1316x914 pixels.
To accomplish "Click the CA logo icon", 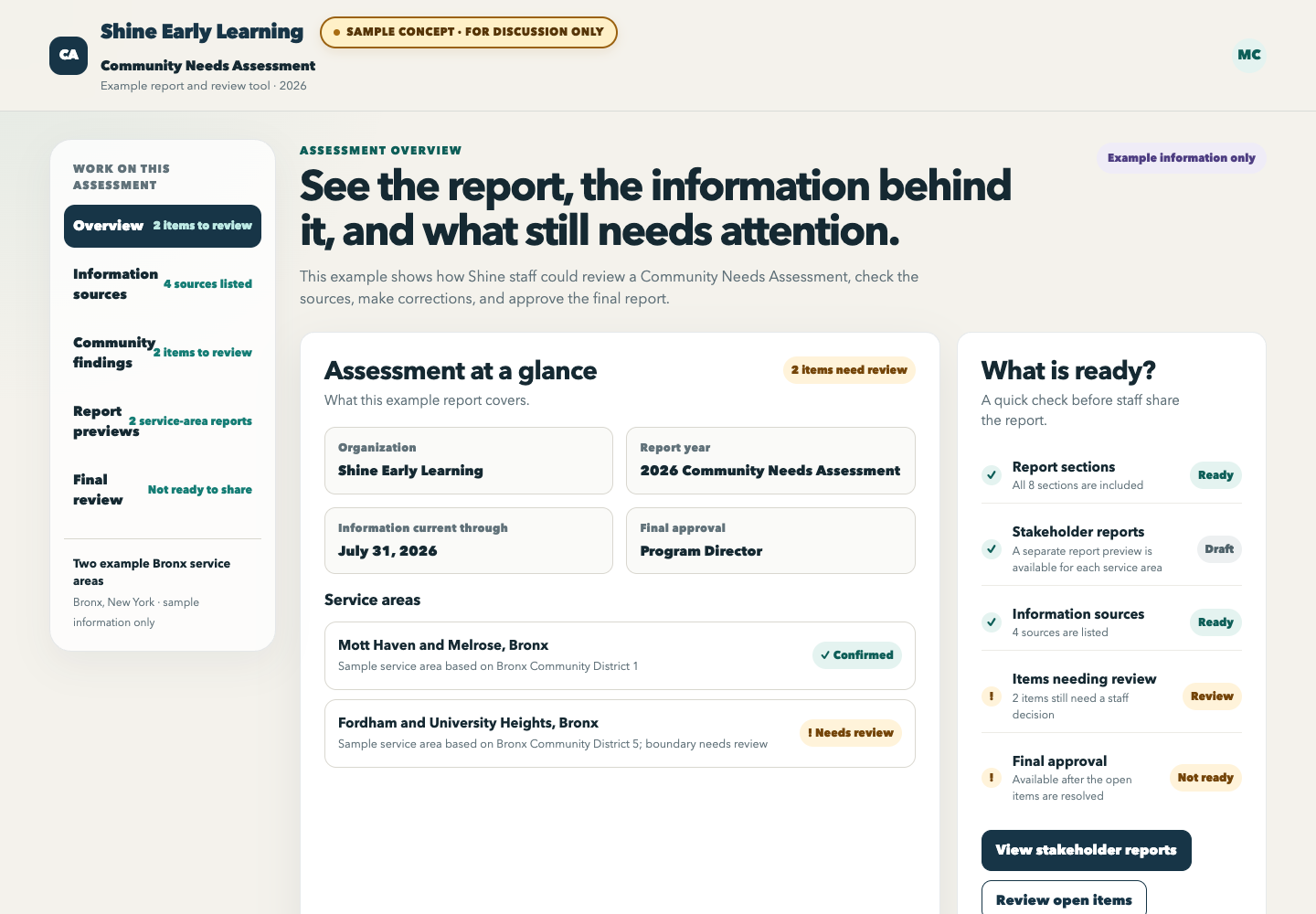I will (69, 56).
